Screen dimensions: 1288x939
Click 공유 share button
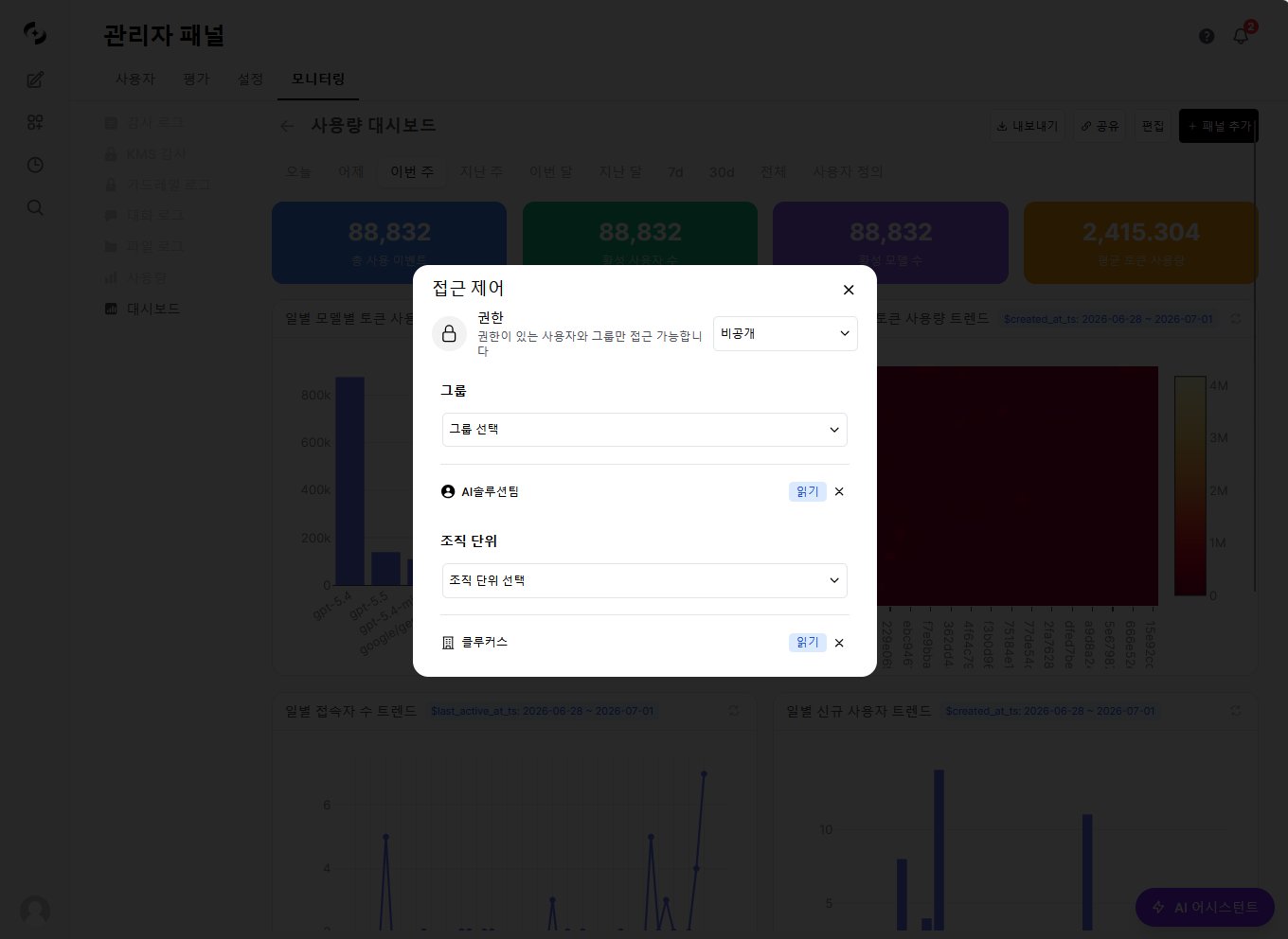pyautogui.click(x=1100, y=126)
